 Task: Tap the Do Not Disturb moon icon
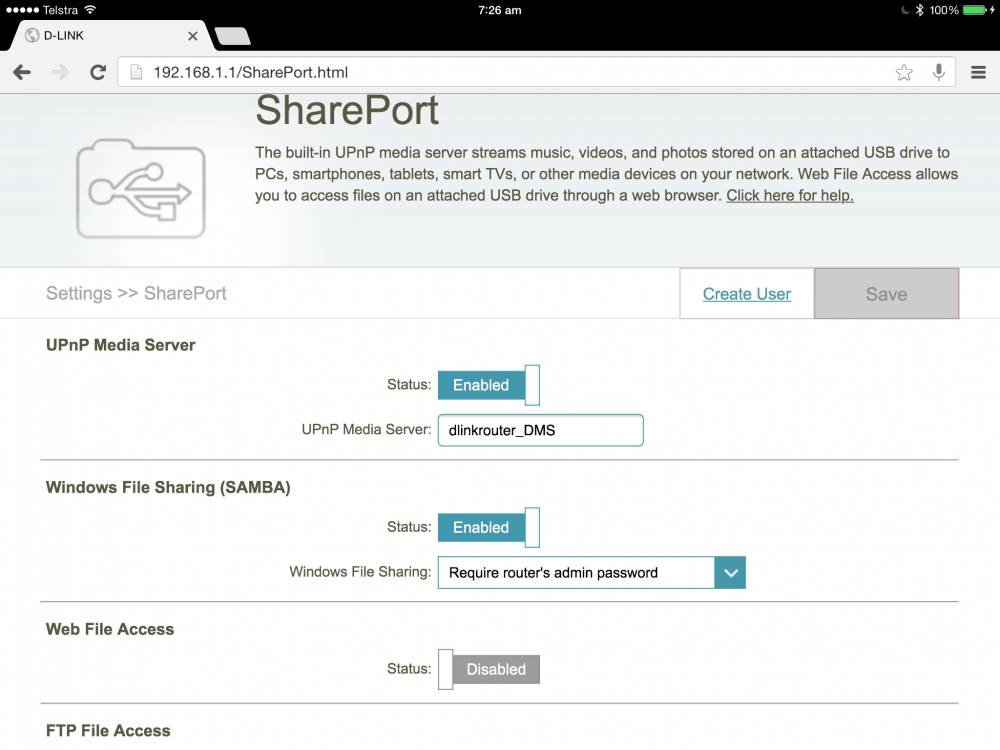click(905, 10)
